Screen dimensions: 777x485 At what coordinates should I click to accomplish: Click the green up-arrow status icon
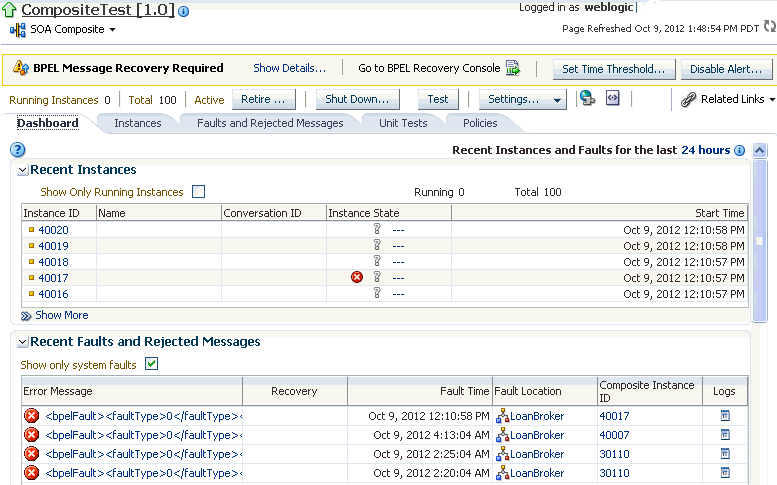[9, 10]
